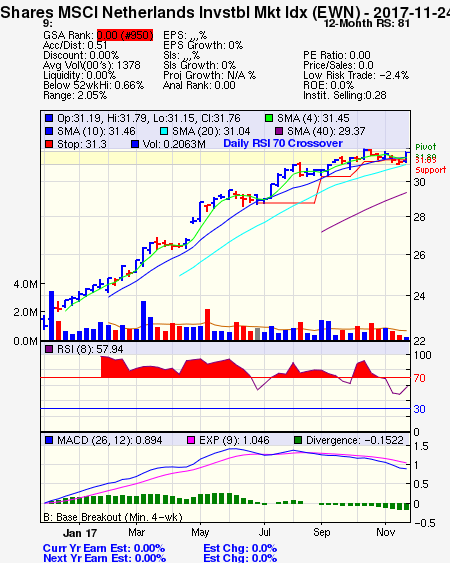Click the blue SMA (10) legend swatch
This screenshot has width=450, height=563.
click(49, 131)
